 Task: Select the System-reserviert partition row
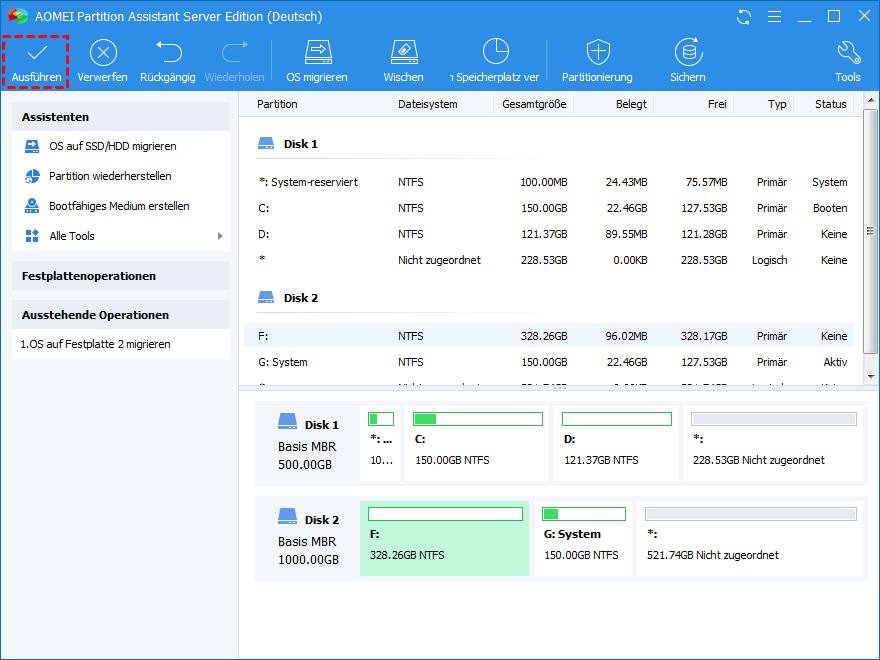(549, 182)
